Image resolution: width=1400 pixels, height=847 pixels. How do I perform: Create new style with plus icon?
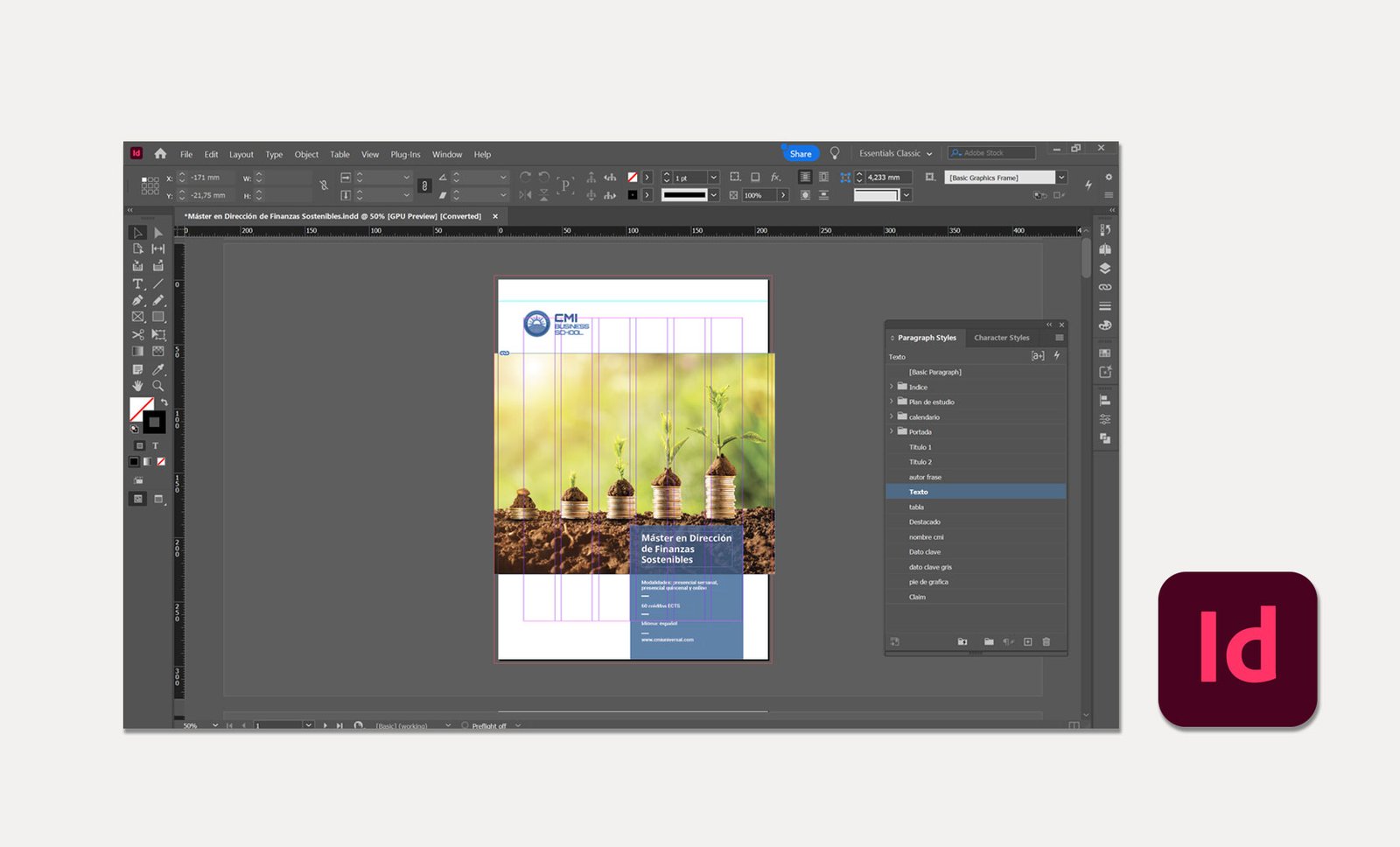1027,642
